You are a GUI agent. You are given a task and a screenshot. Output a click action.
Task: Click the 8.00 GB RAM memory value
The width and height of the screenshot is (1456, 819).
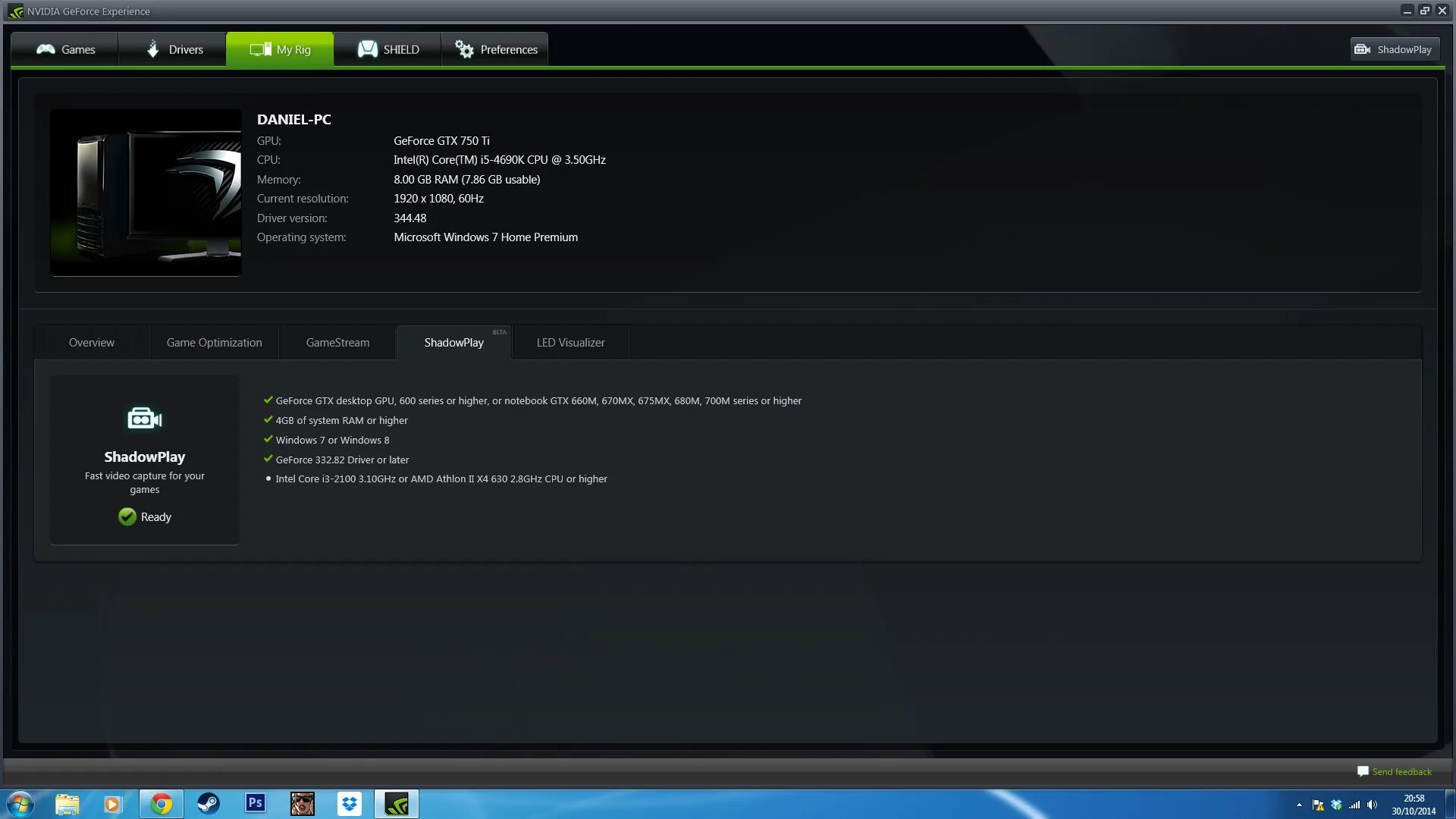coord(466,180)
